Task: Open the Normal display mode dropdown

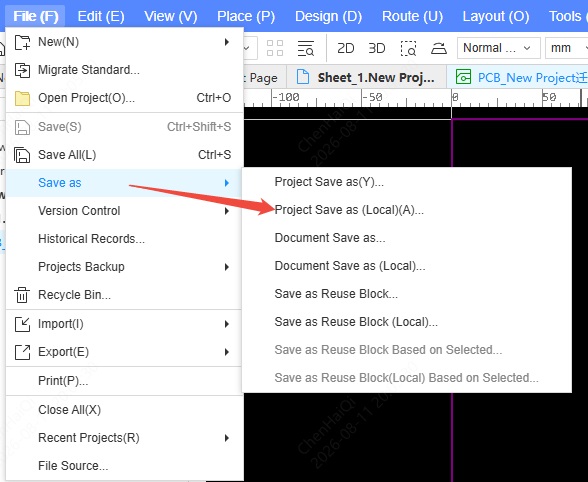Action: coord(498,48)
